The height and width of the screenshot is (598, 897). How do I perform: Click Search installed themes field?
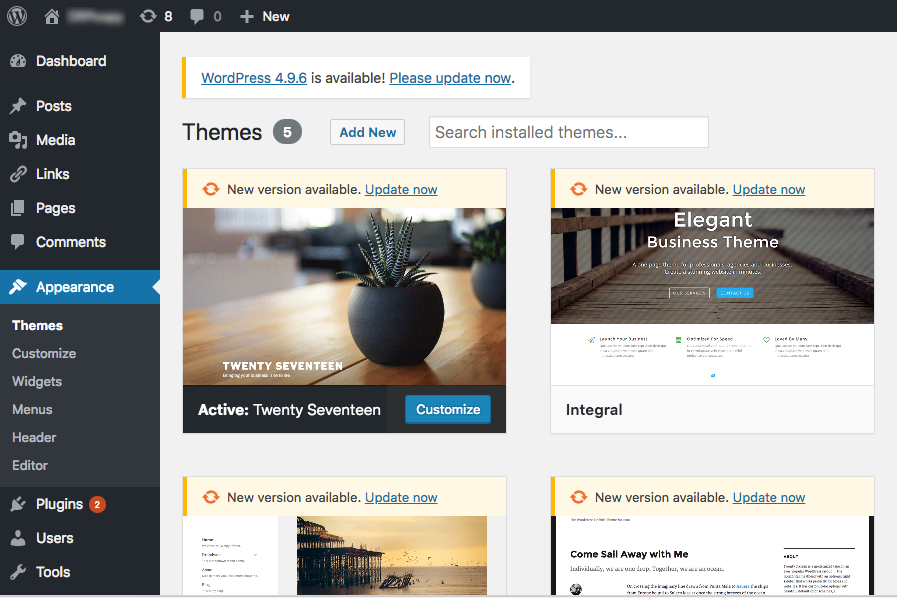[x=569, y=132]
